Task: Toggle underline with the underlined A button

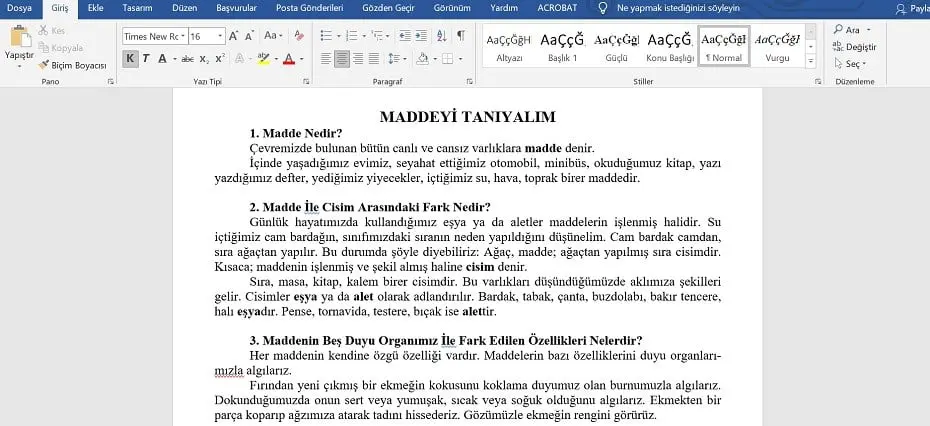Action: click(x=162, y=59)
